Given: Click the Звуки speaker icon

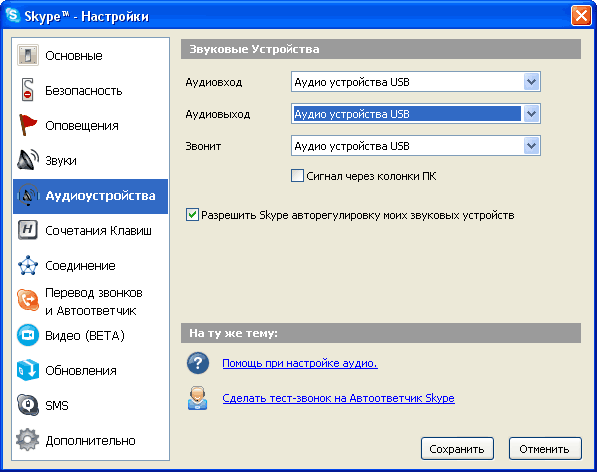Looking at the screenshot, I should tap(28, 160).
